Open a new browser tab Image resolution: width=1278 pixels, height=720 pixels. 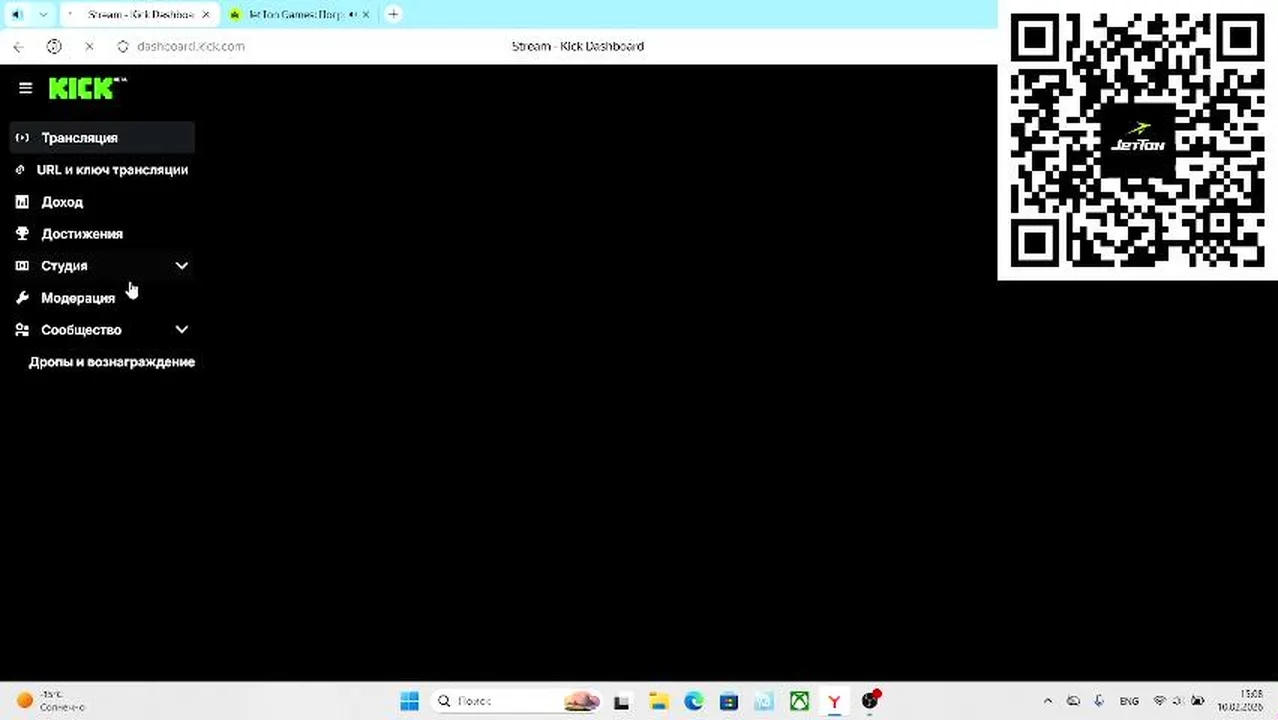pyautogui.click(x=393, y=14)
